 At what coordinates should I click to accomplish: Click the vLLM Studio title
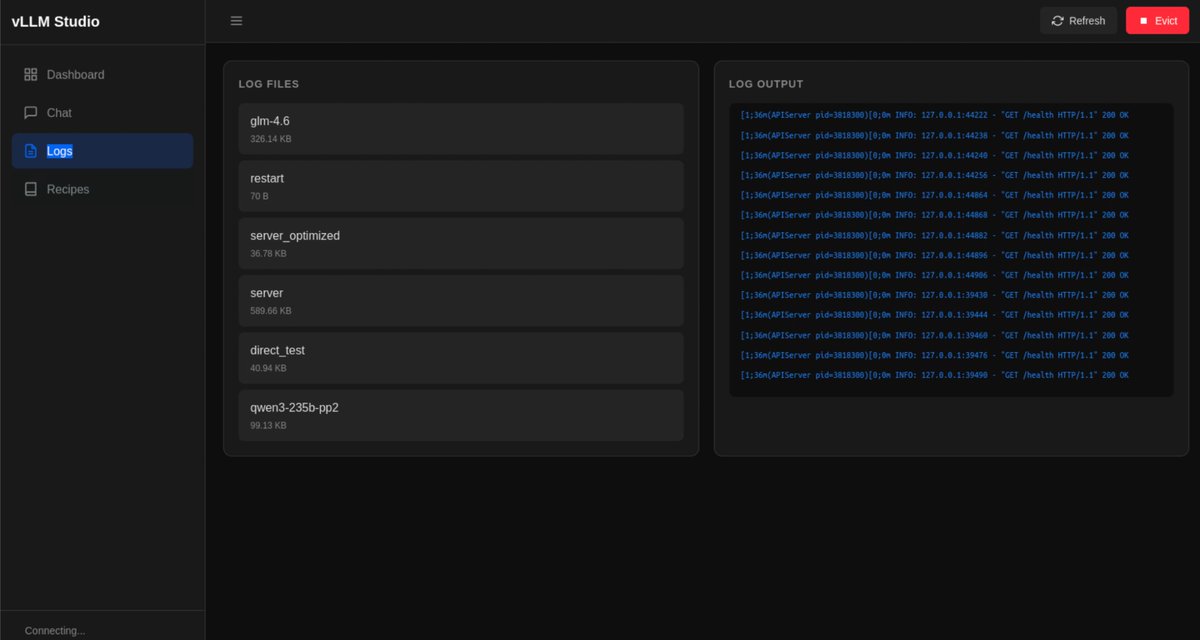point(55,20)
